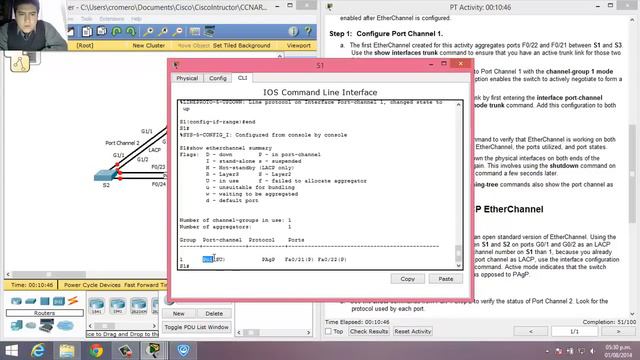Click the green Redo arrow icon

pyautogui.click(x=131, y=31)
